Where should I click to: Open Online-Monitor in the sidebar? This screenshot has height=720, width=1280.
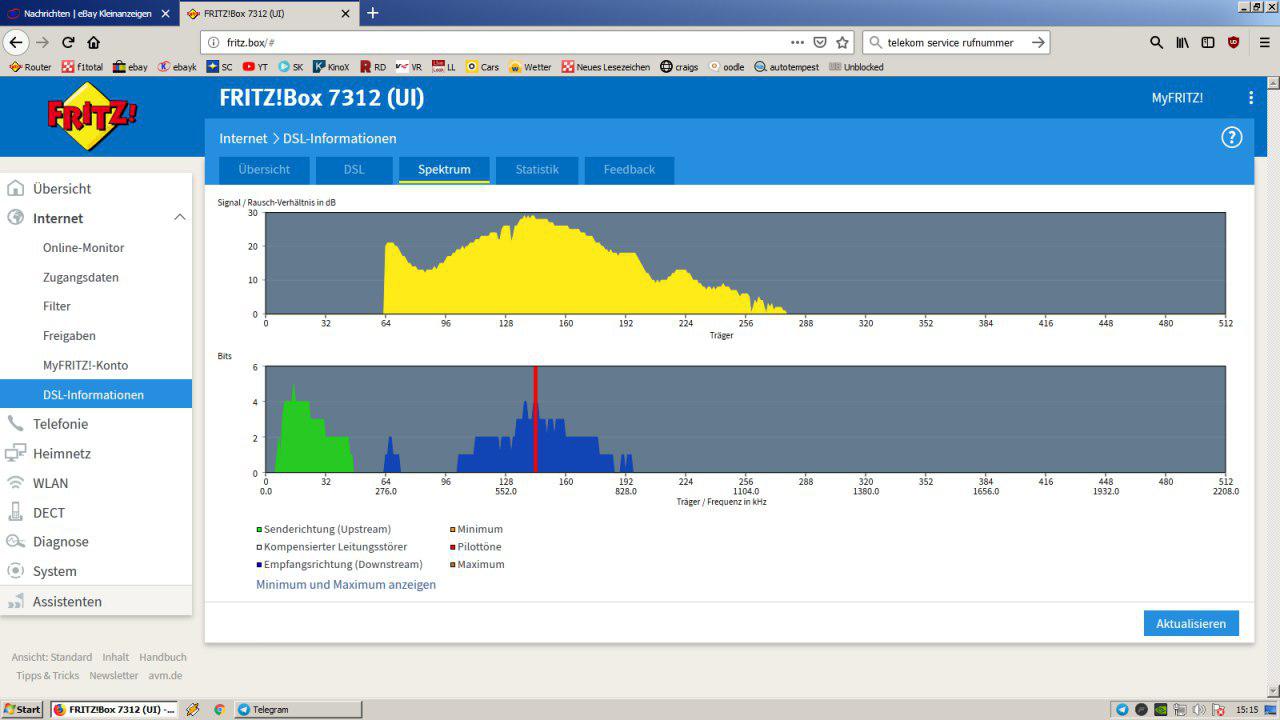[84, 247]
